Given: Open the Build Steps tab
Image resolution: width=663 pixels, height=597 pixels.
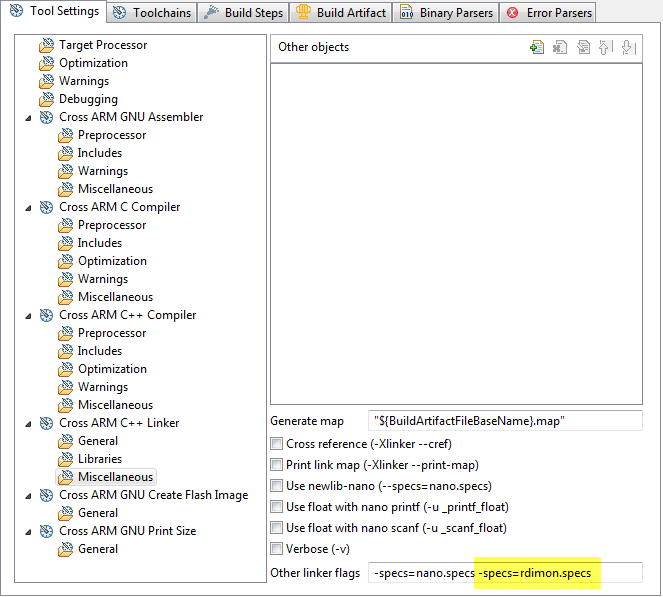Looking at the screenshot, I should point(245,12).
